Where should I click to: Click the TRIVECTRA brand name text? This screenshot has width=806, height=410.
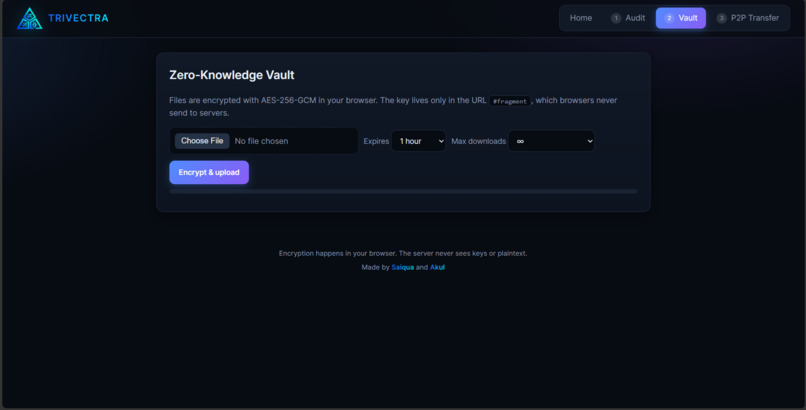coord(78,18)
